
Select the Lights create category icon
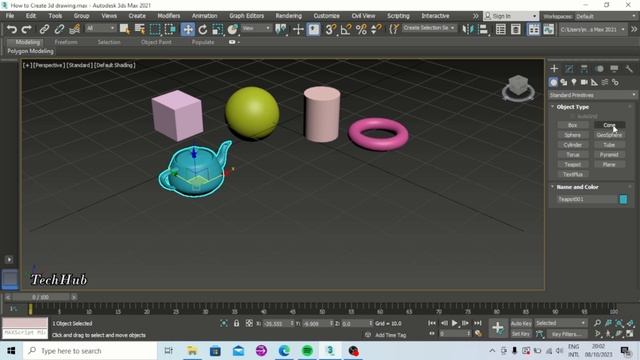pyautogui.click(x=574, y=82)
